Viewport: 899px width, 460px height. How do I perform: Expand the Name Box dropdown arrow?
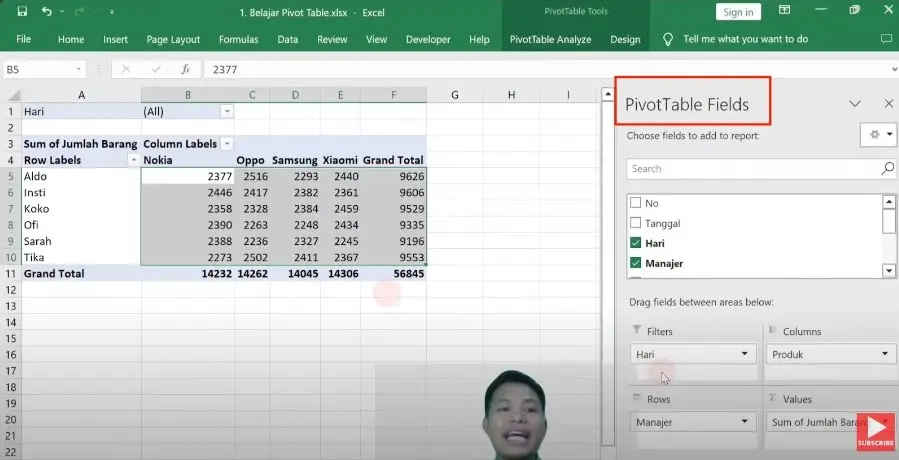point(79,69)
